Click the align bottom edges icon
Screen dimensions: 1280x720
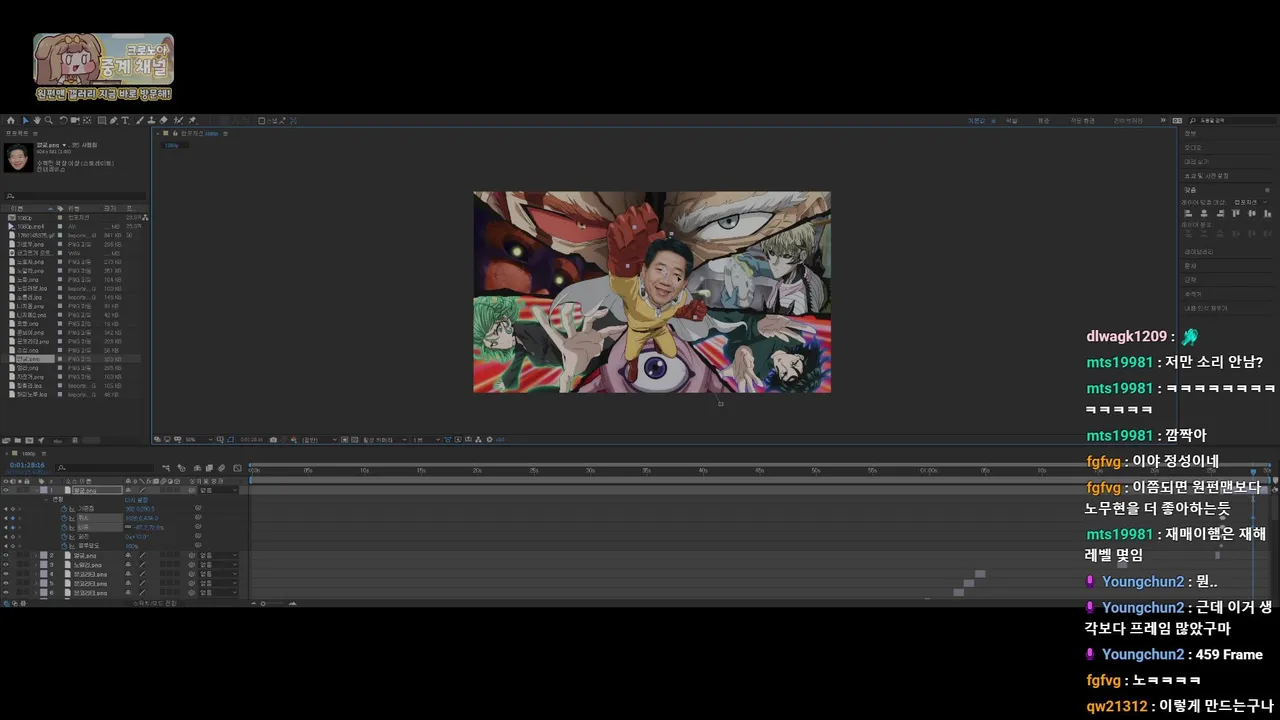pyautogui.click(x=1267, y=214)
